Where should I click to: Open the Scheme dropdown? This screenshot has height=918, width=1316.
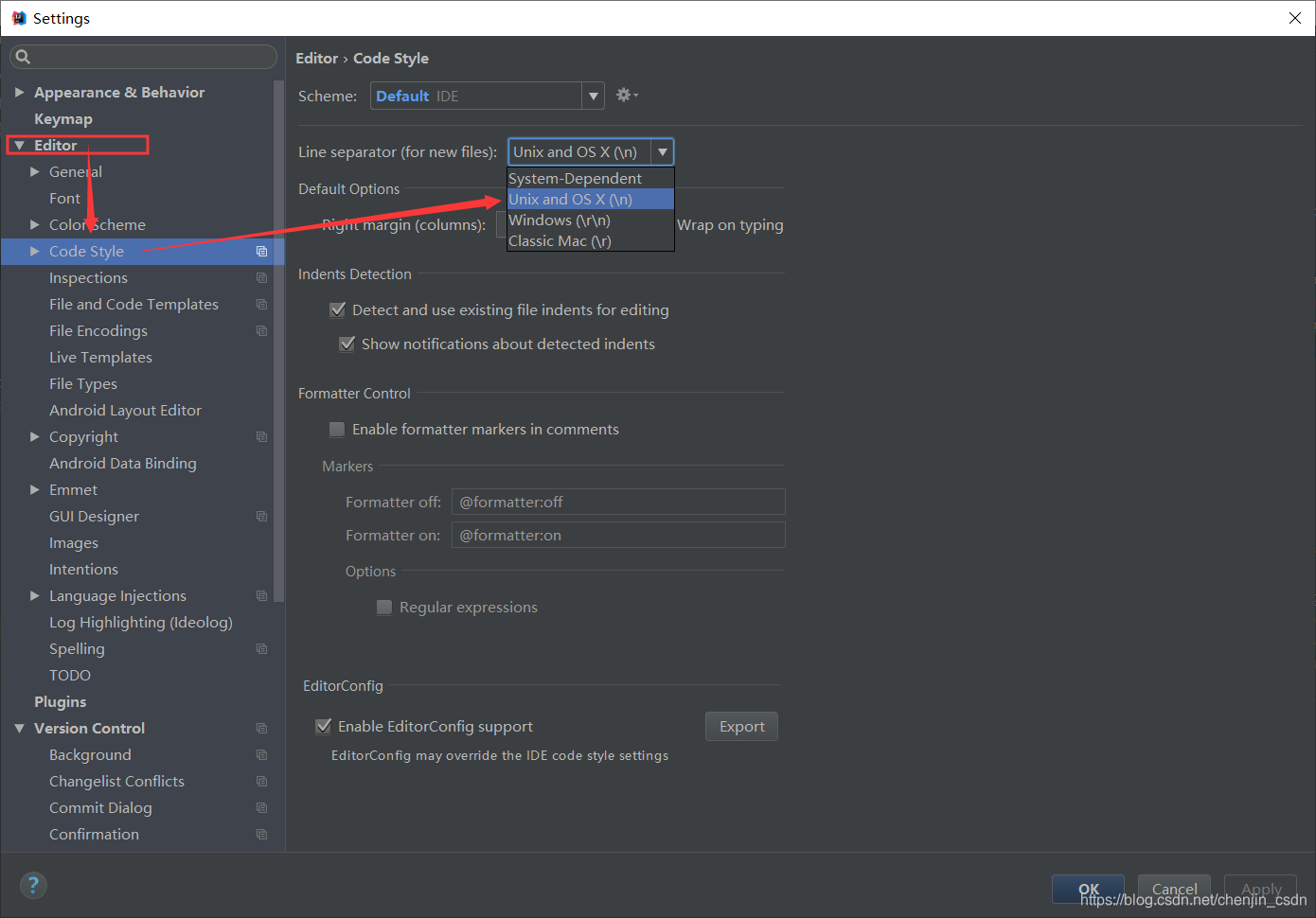pos(487,96)
